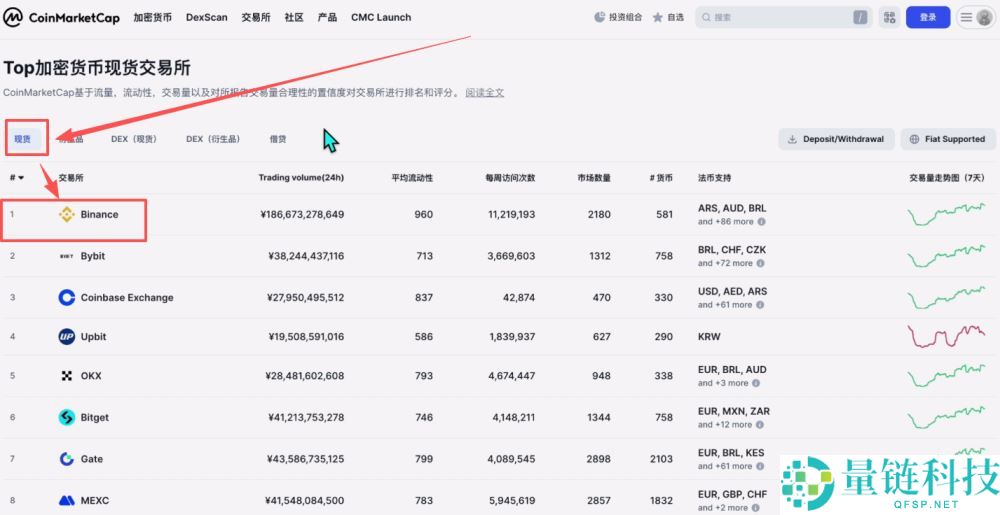1000x515 pixels.
Task: Open the QR code icon beside search
Action: point(889,17)
